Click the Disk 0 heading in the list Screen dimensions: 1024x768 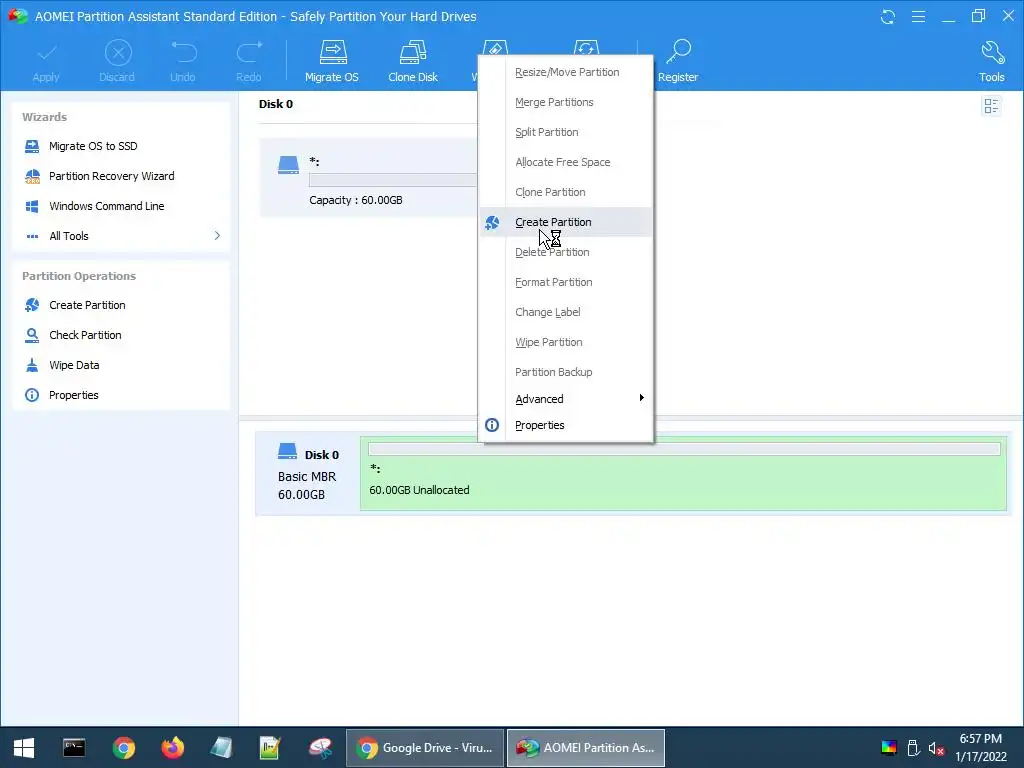(276, 104)
